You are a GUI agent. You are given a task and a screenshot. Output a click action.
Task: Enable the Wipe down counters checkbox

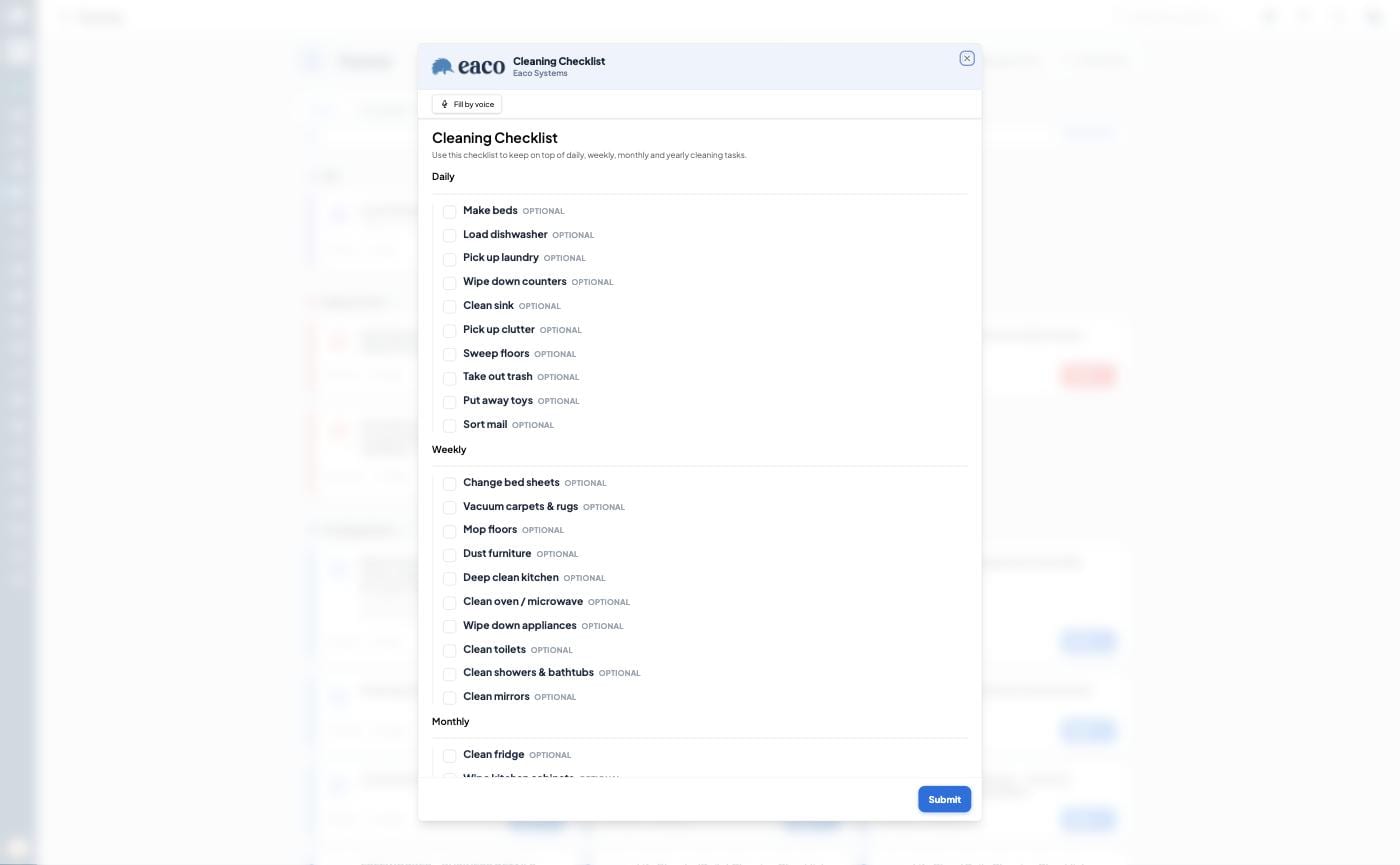pyautogui.click(x=450, y=283)
